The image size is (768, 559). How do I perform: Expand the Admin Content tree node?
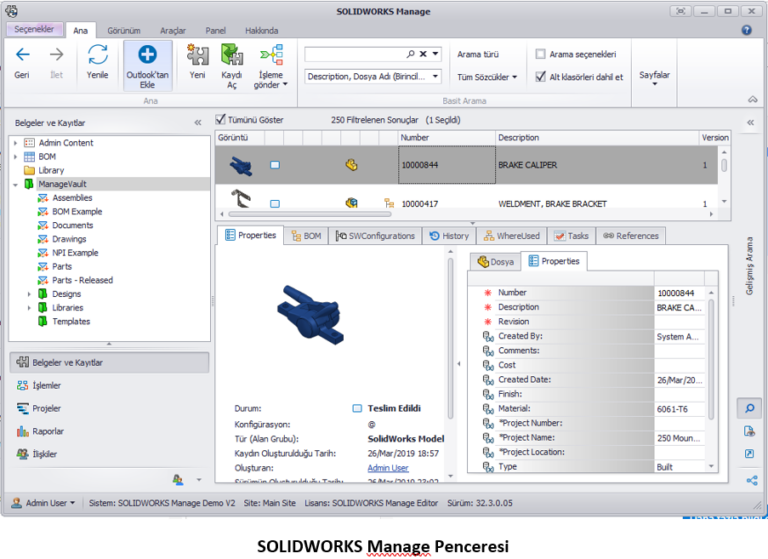click(x=16, y=143)
